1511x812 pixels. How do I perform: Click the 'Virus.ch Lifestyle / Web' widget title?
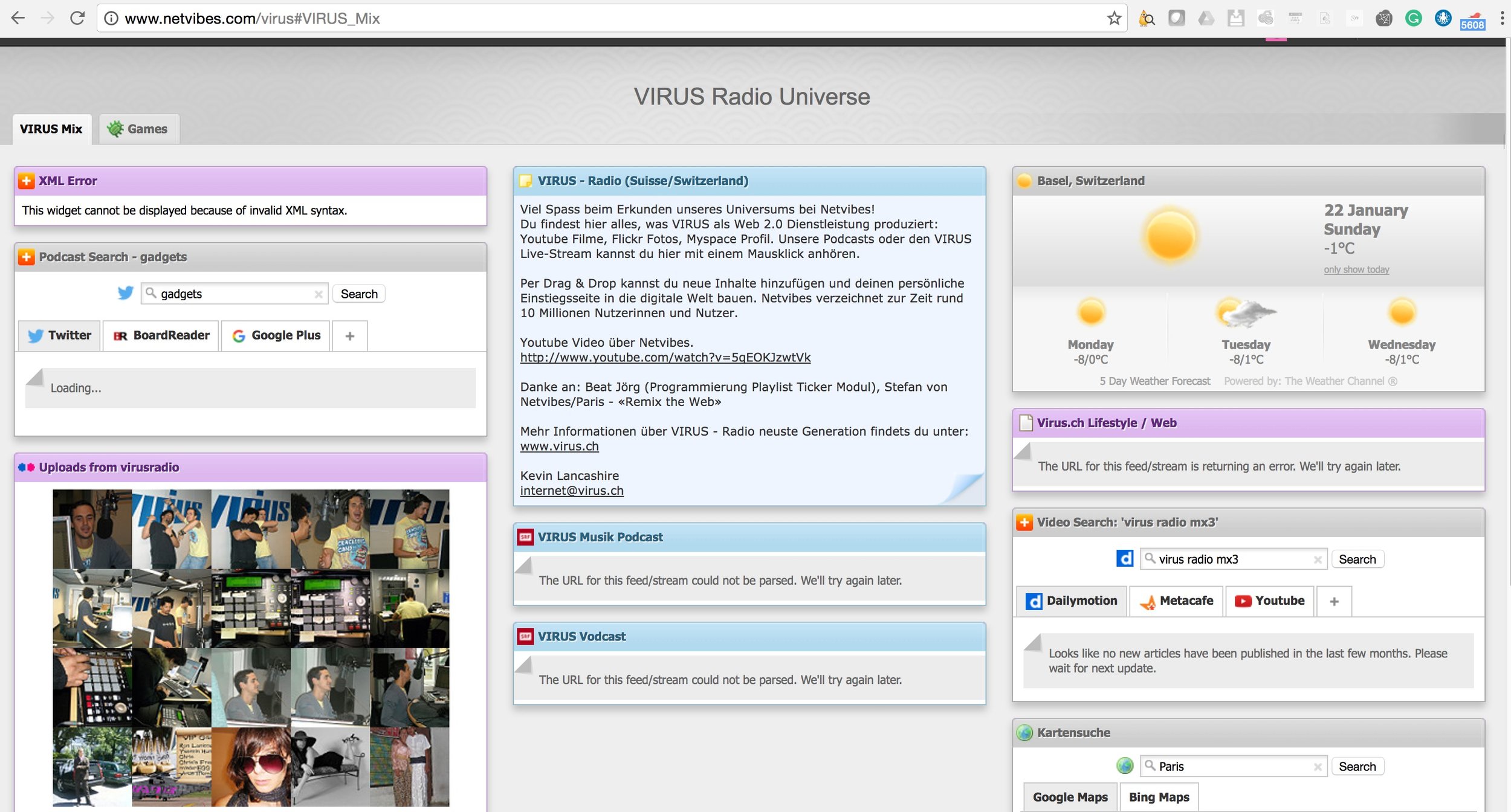coord(1107,423)
